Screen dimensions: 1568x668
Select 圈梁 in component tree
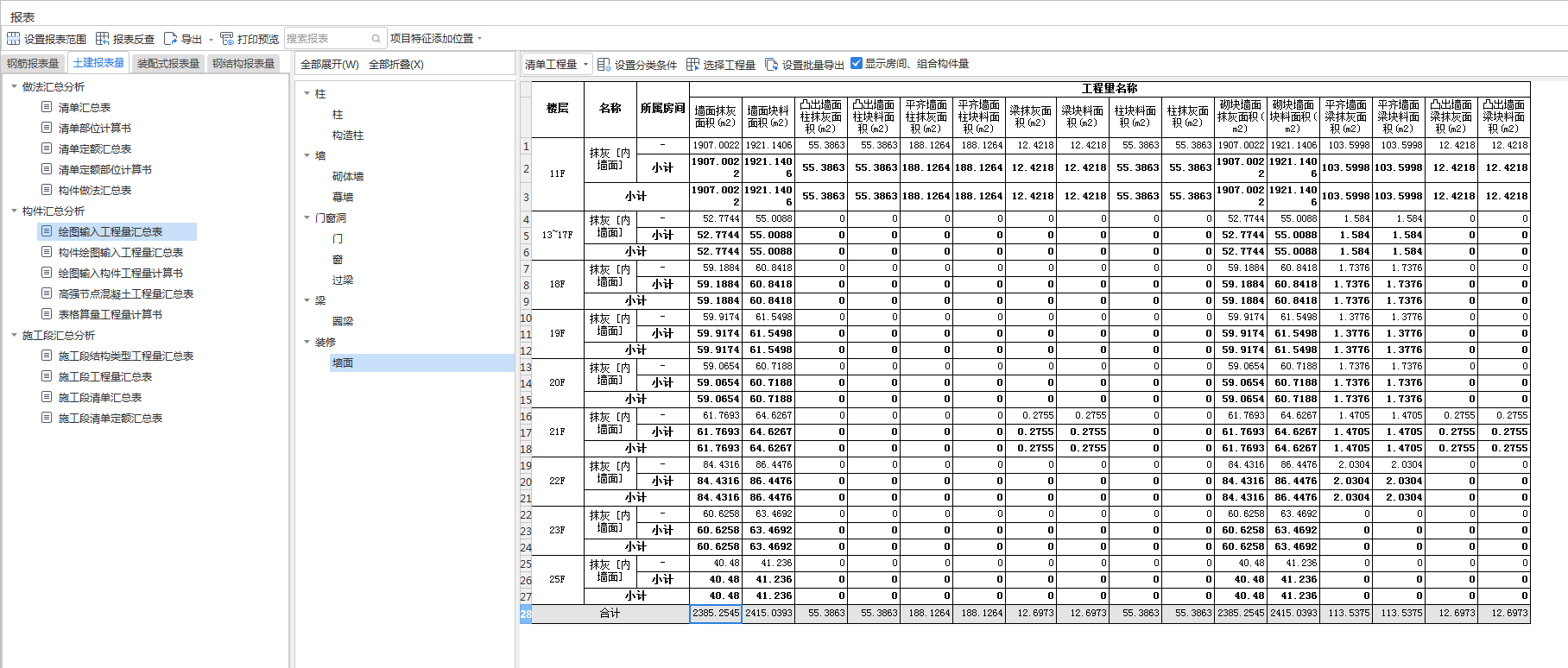click(x=343, y=321)
